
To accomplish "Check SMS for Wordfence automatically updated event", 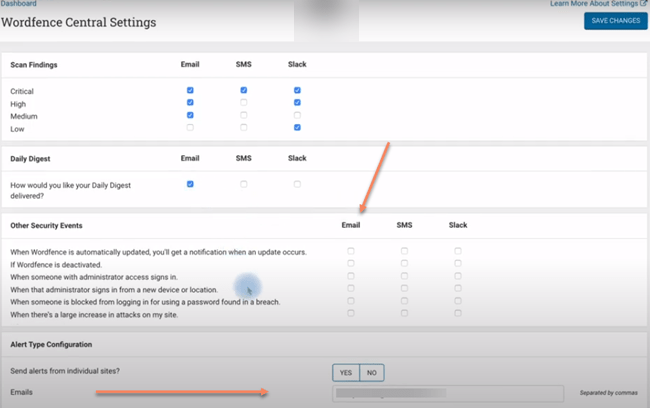I will coord(404,251).
